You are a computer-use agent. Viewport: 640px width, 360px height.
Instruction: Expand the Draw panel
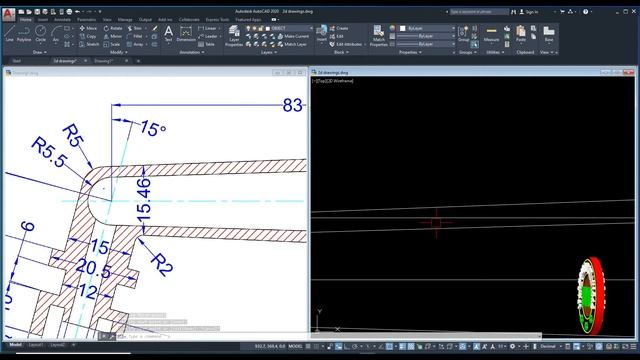point(39,52)
